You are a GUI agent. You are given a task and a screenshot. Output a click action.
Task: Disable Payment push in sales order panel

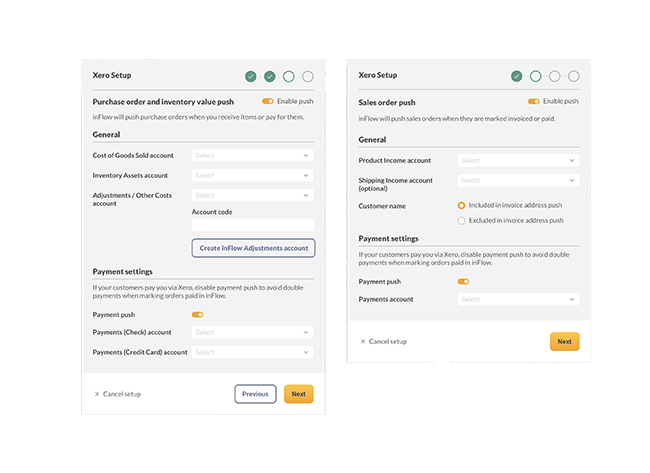[463, 281]
